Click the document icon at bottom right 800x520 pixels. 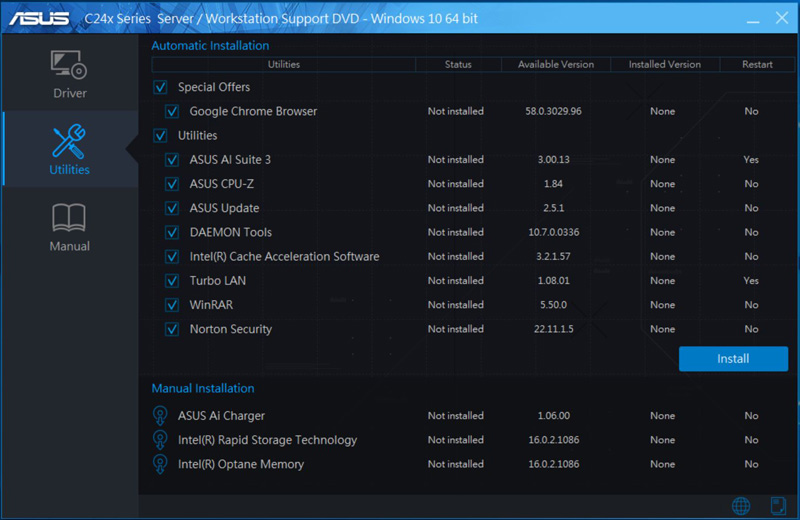778,506
